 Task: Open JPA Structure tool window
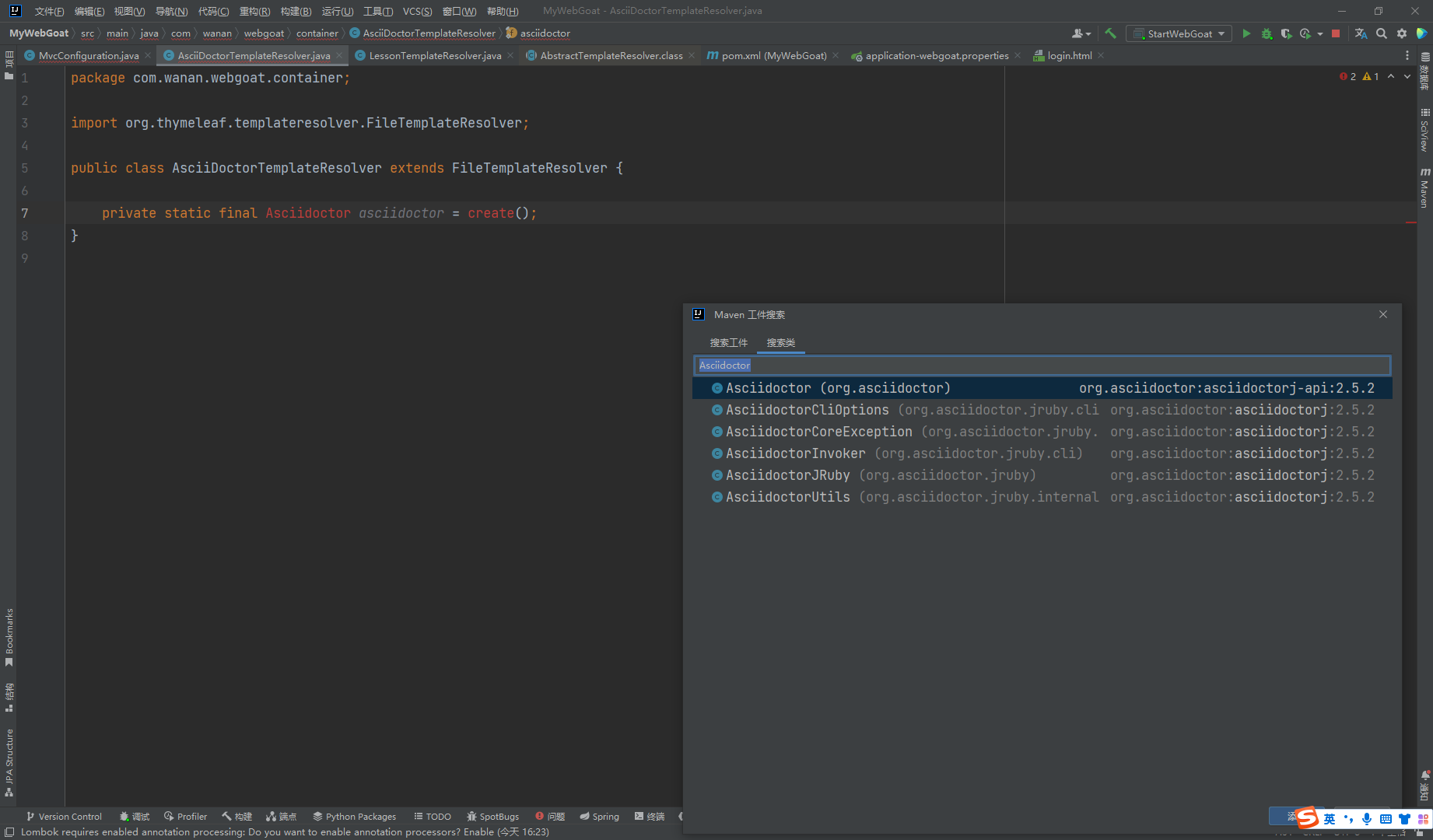pos(9,763)
